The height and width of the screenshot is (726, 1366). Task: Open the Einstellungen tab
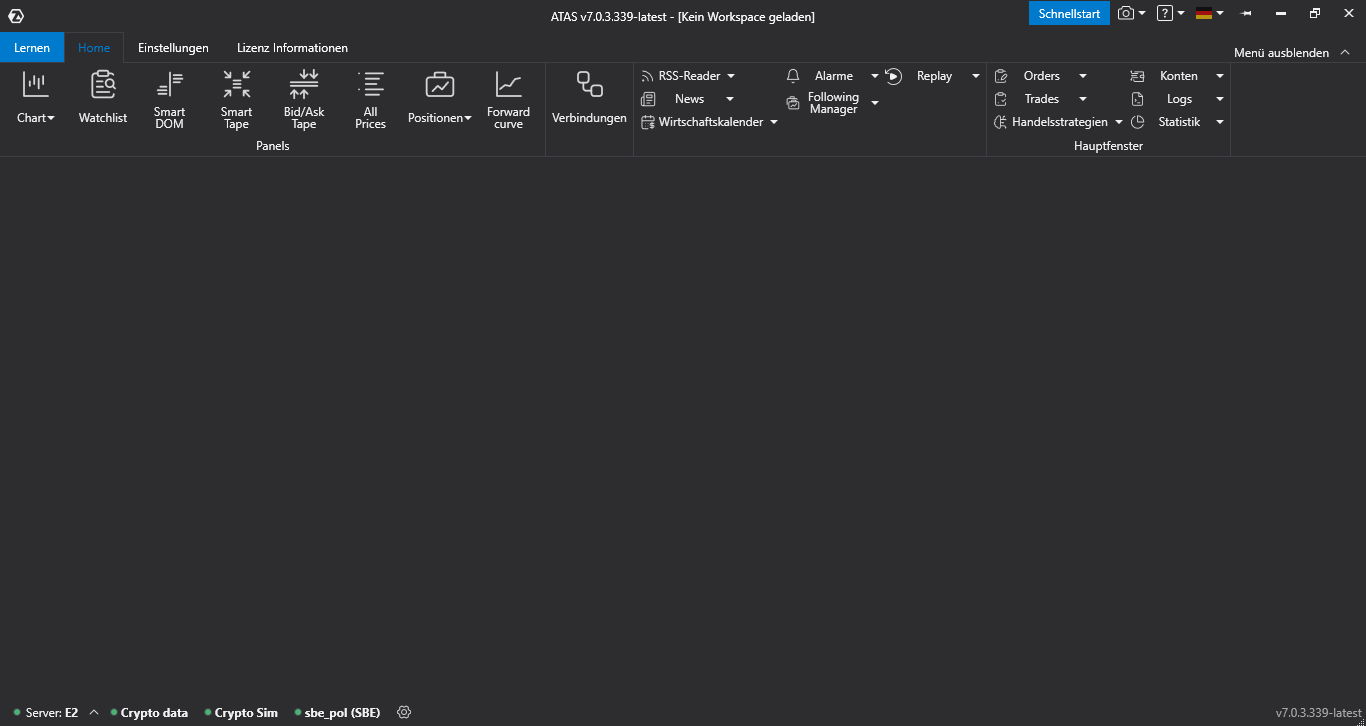tap(173, 47)
